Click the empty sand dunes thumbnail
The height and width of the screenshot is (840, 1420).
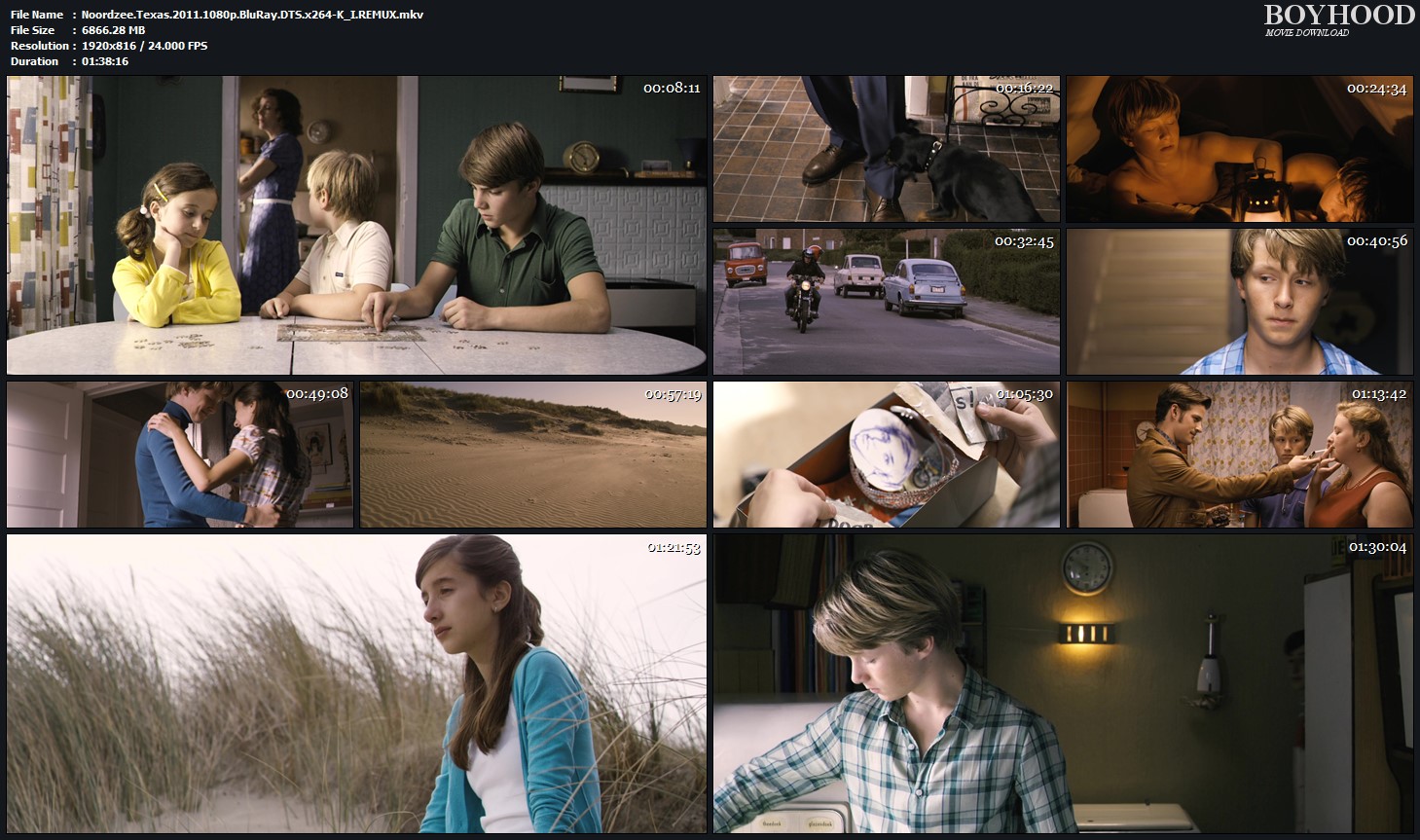[x=532, y=455]
